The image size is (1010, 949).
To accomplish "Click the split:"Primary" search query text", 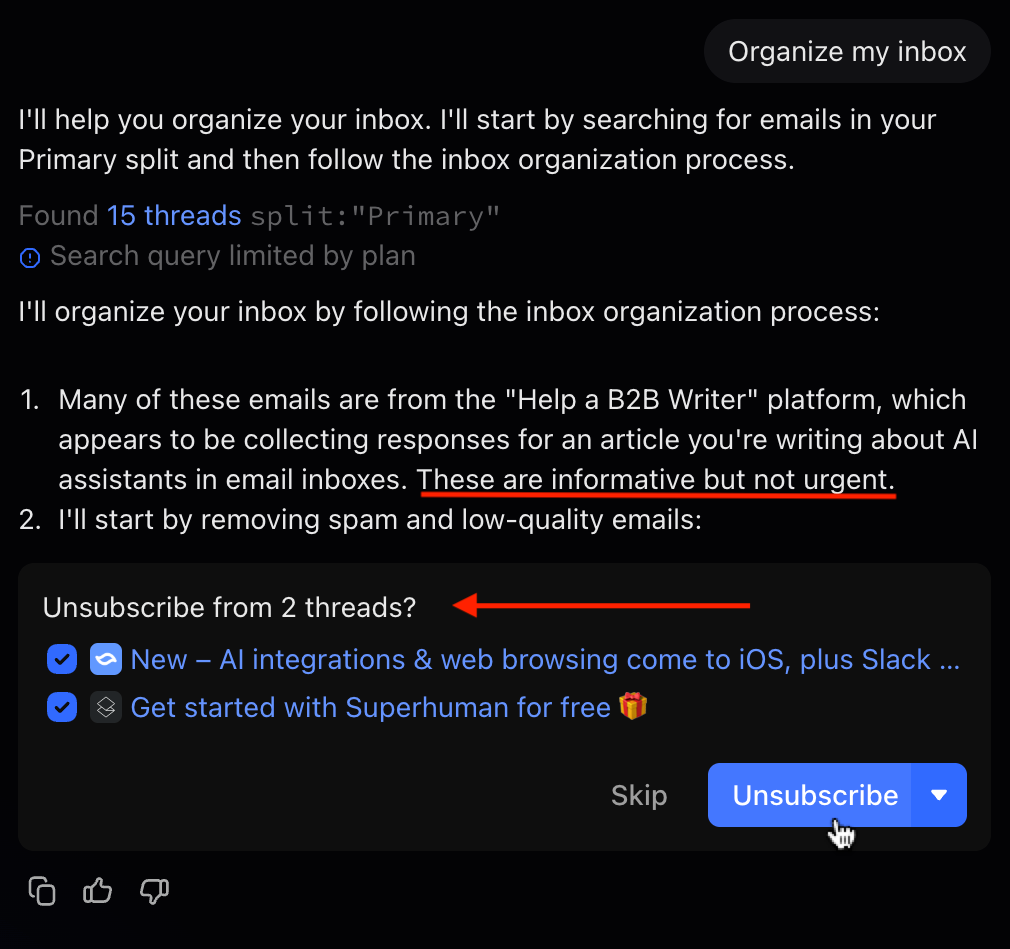I will point(375,215).
